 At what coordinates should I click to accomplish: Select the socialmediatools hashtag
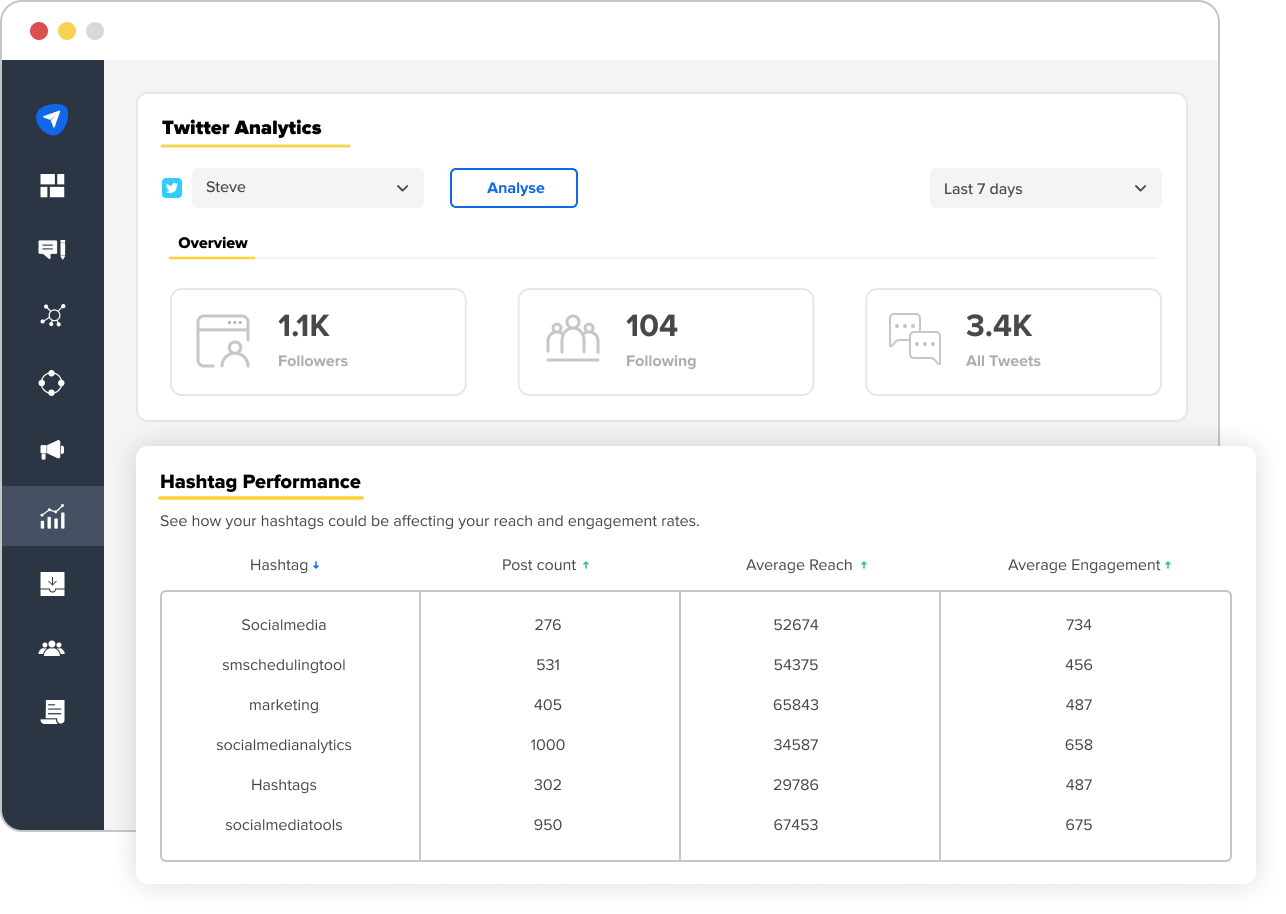tap(284, 825)
